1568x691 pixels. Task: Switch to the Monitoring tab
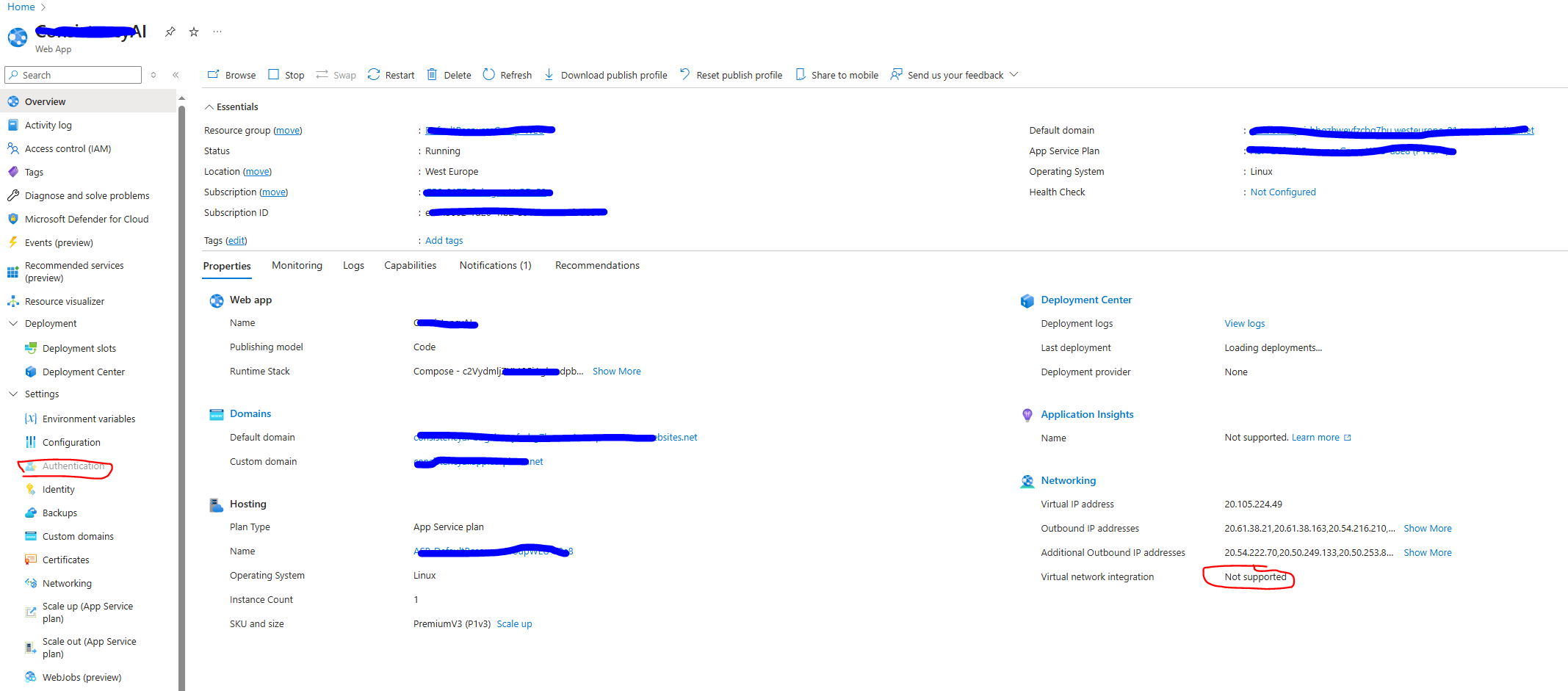tap(297, 265)
